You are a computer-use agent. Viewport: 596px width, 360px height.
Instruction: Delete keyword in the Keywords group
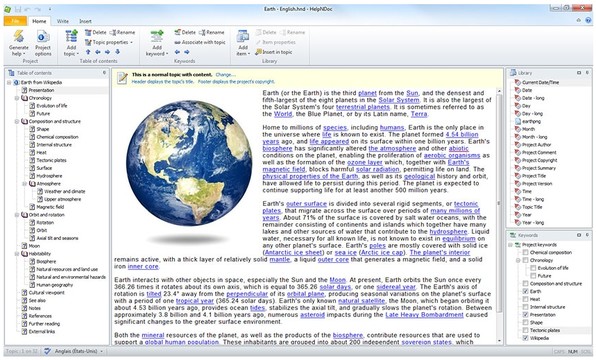[x=185, y=33]
